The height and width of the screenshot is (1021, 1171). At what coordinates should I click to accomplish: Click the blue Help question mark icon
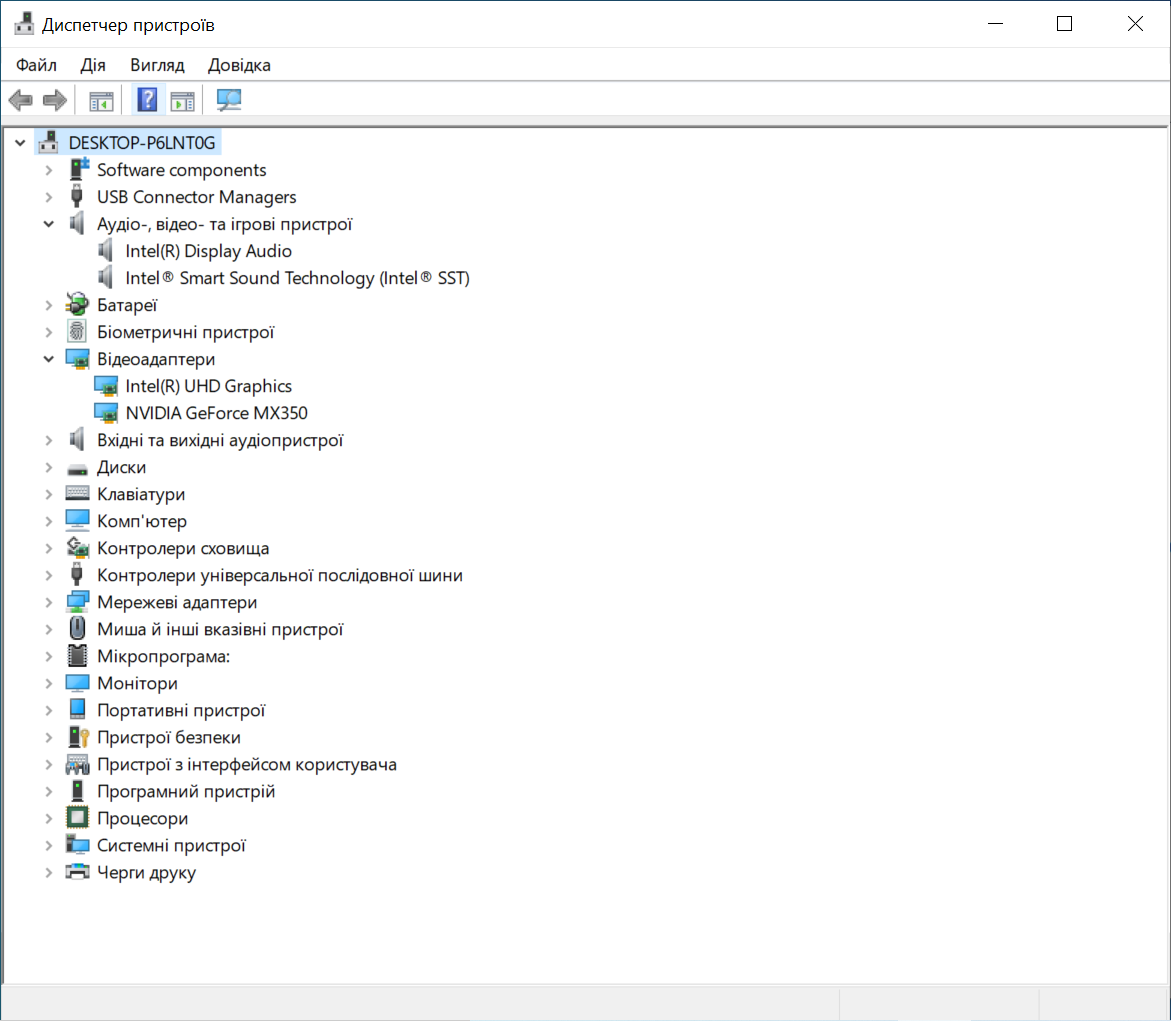pyautogui.click(x=147, y=100)
